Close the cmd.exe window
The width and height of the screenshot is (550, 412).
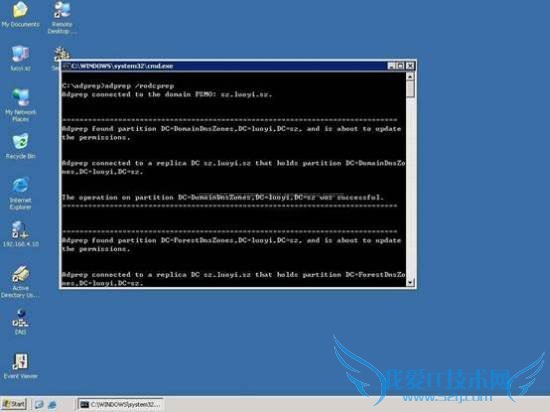410,66
